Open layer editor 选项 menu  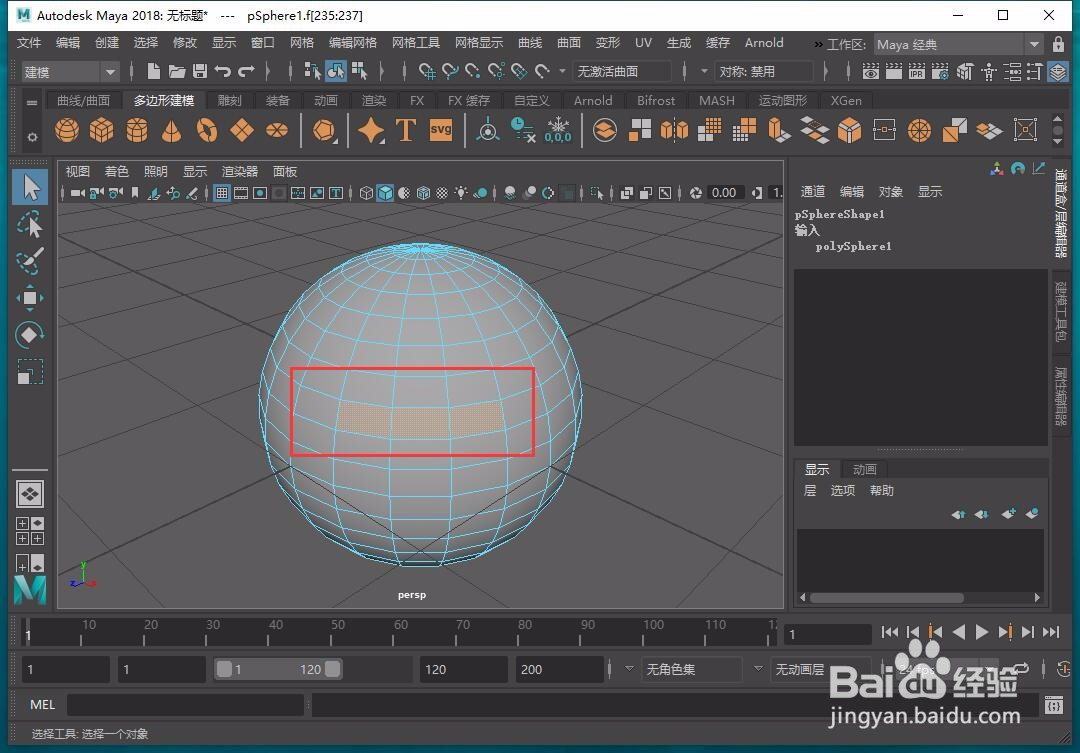[x=842, y=491]
